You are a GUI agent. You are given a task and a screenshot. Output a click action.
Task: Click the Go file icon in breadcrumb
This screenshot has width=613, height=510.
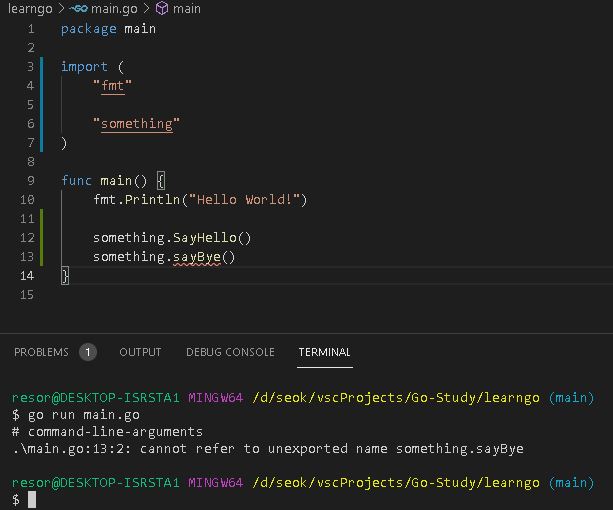coord(79,9)
